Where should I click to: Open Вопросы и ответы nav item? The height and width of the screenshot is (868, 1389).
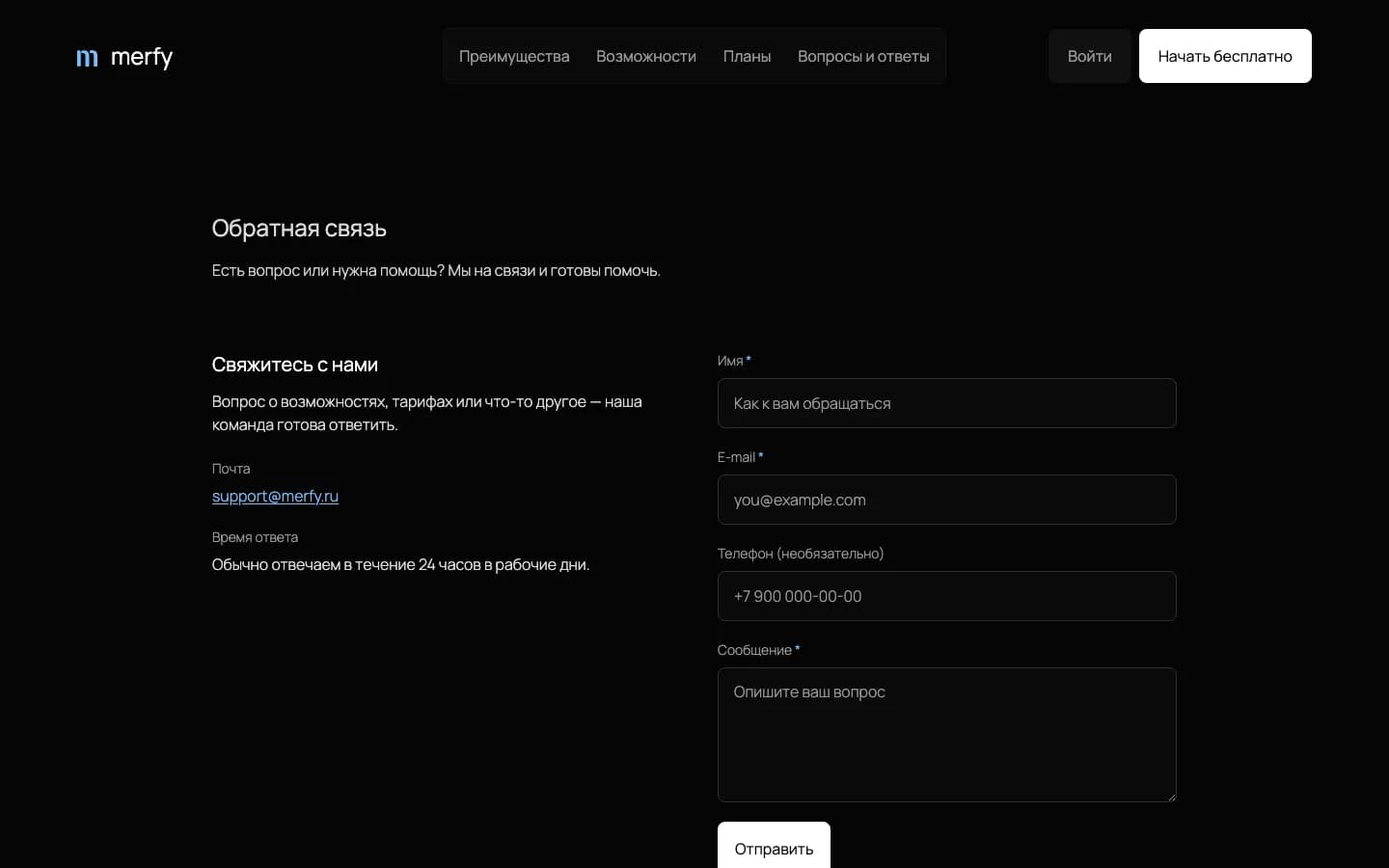pyautogui.click(x=863, y=56)
